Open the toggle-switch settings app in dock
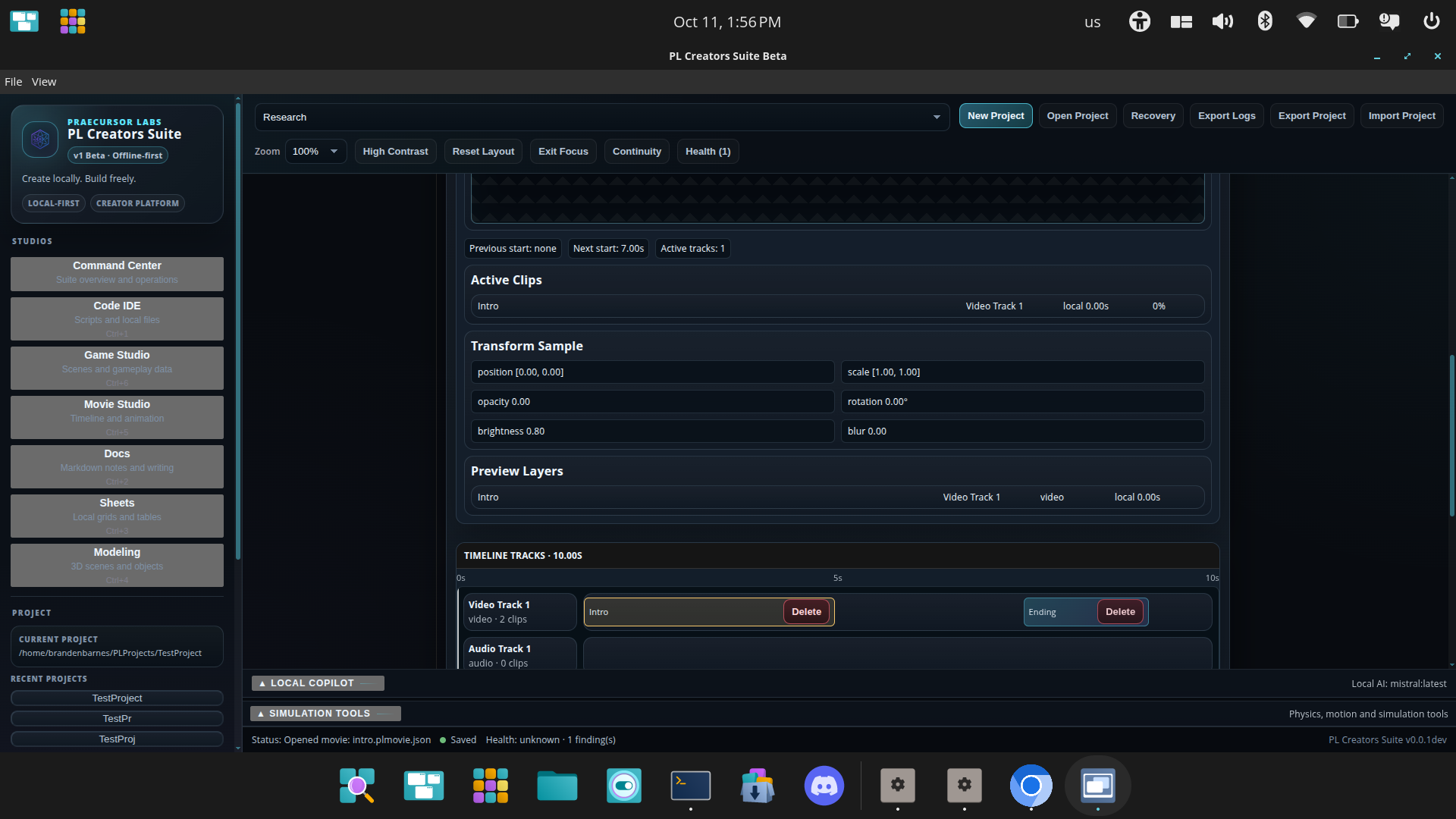Viewport: 1456px width, 819px height. 624,786
